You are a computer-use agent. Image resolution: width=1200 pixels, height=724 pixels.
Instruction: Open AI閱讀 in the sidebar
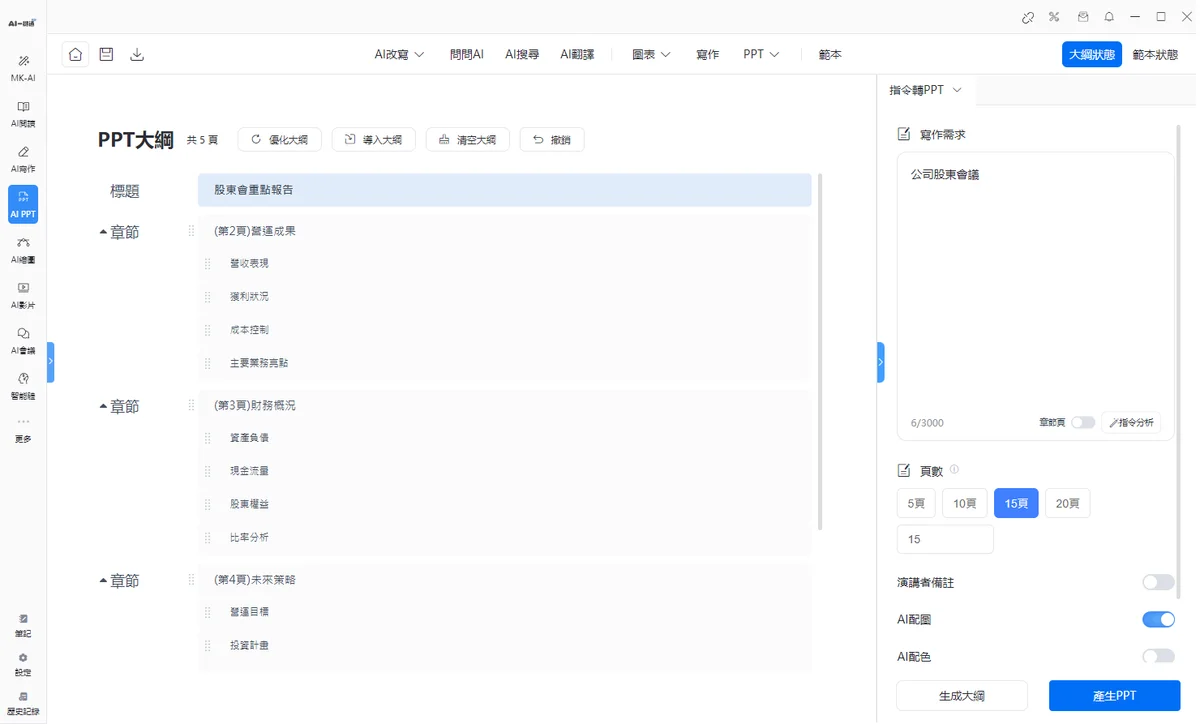tap(23, 113)
